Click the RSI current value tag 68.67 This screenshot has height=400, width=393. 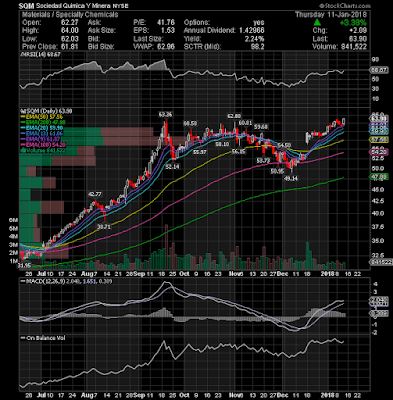(x=379, y=70)
